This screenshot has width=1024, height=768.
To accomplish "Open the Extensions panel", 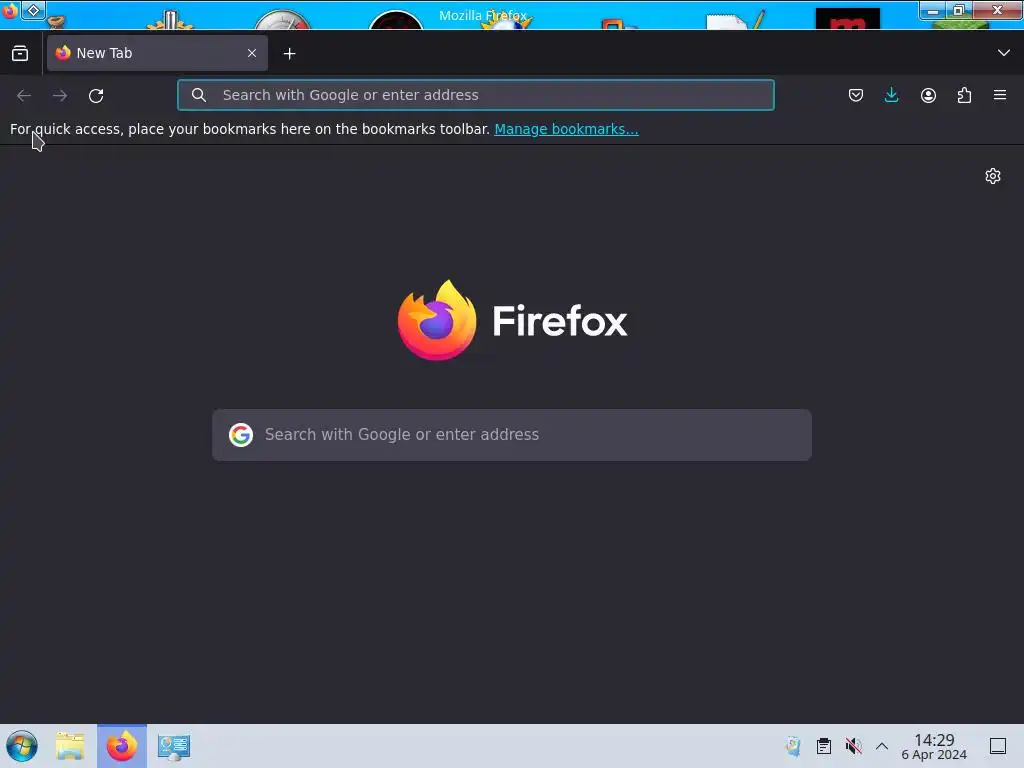I will tap(964, 95).
